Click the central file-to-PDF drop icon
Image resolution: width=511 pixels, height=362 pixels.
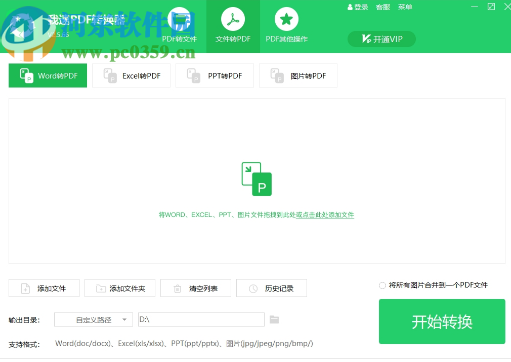tap(256, 179)
